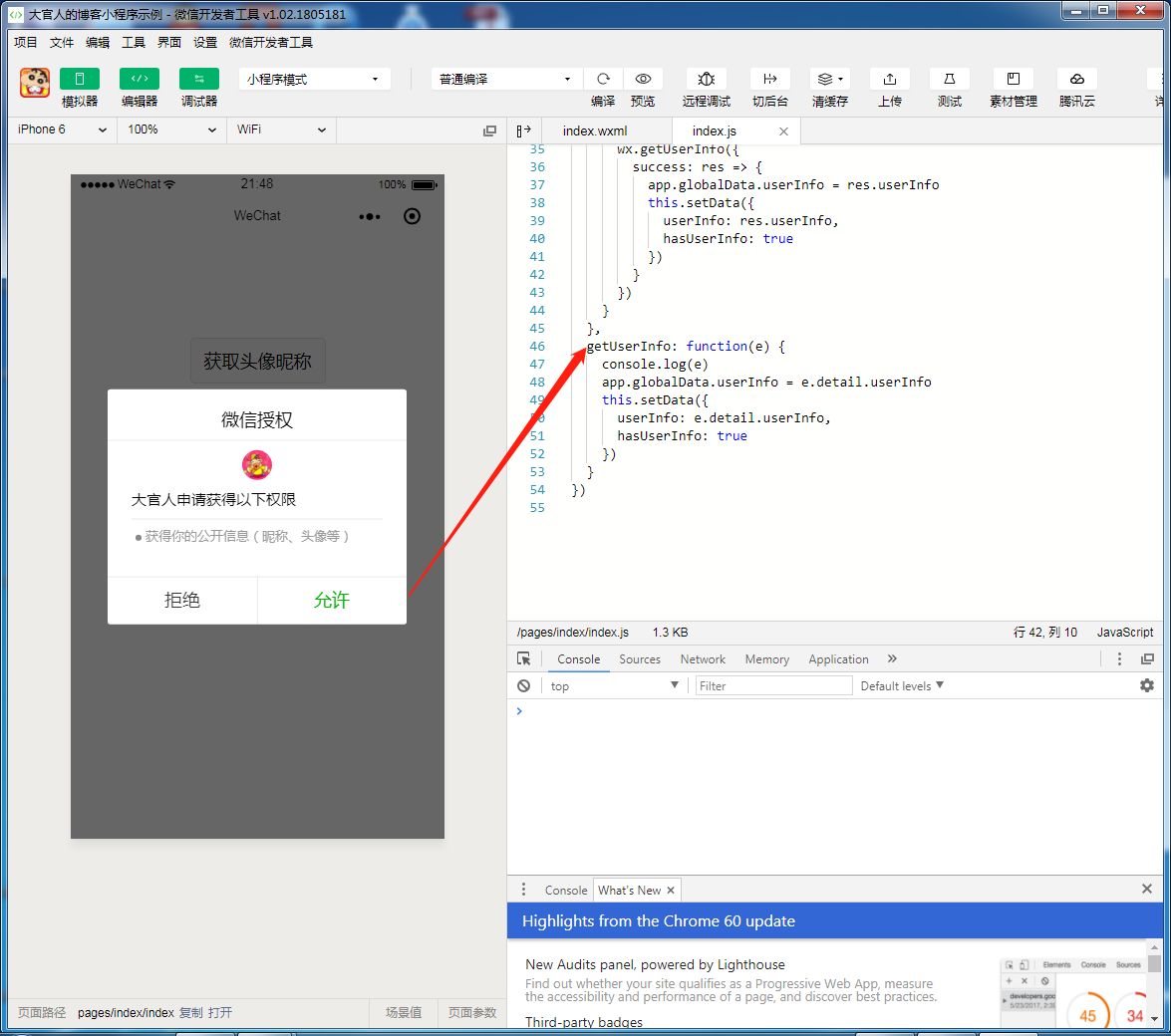Open the 文件 menu

coord(61,43)
